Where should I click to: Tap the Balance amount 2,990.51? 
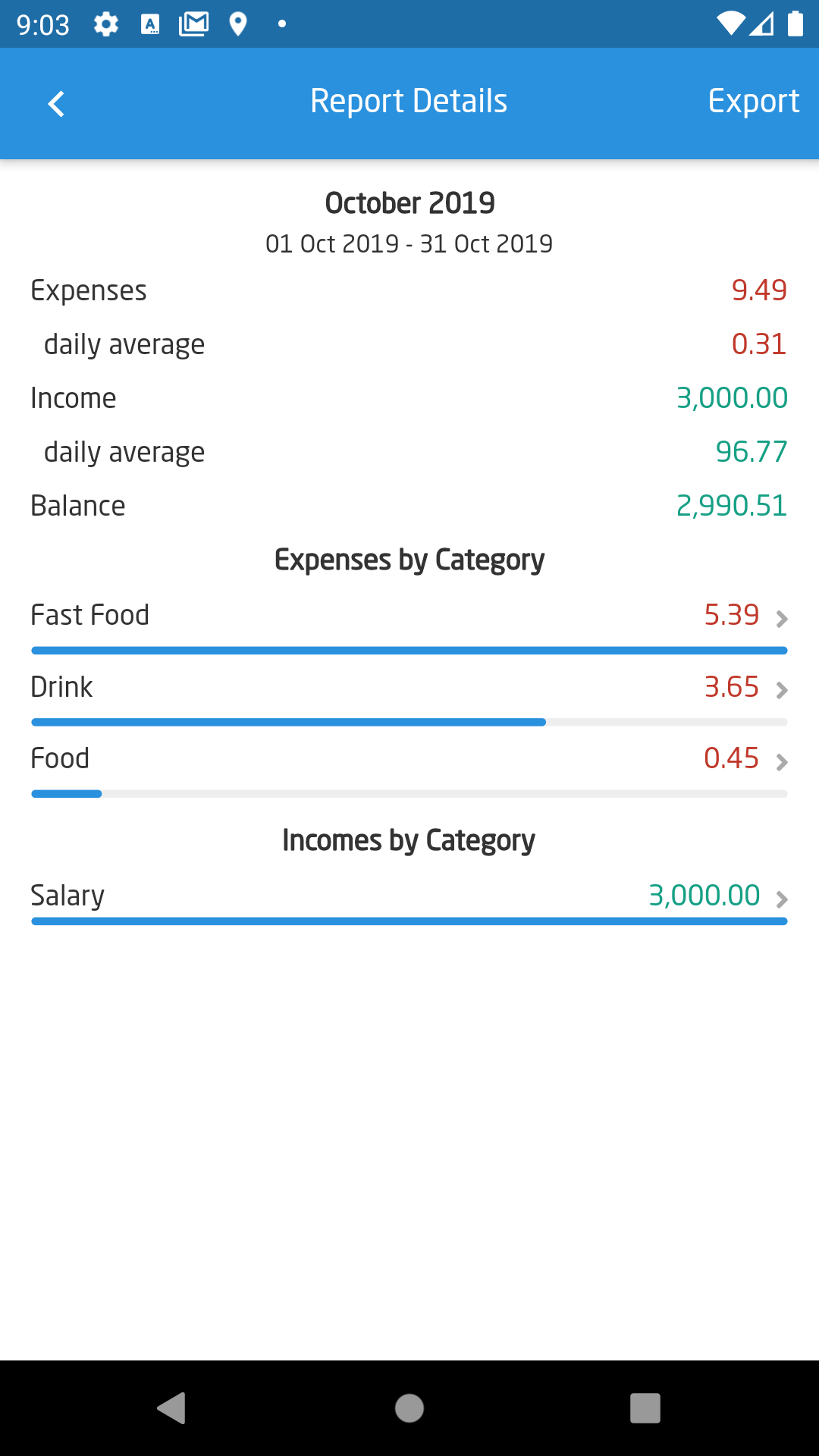coord(731,506)
